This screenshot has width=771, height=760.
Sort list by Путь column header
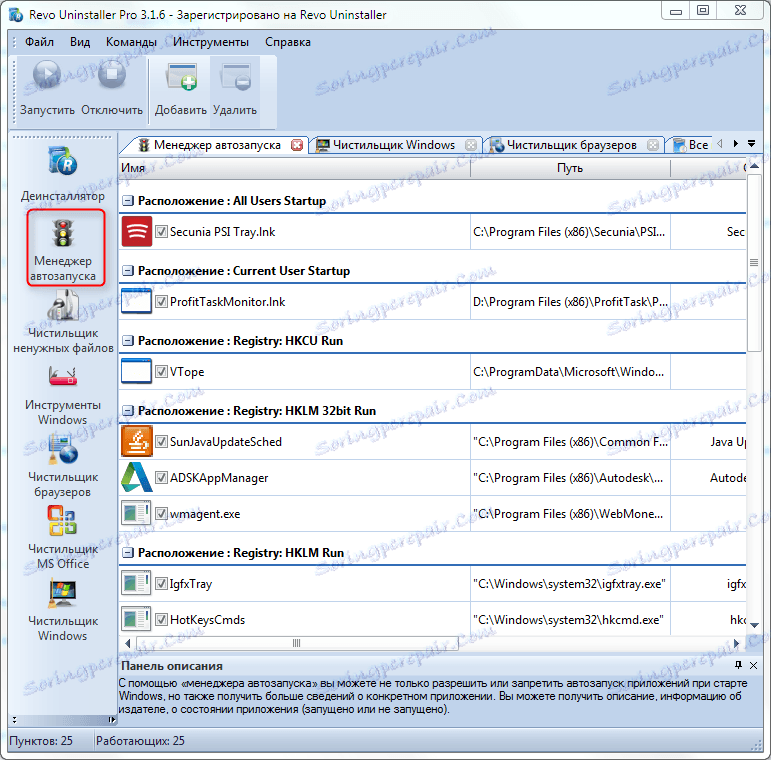570,168
